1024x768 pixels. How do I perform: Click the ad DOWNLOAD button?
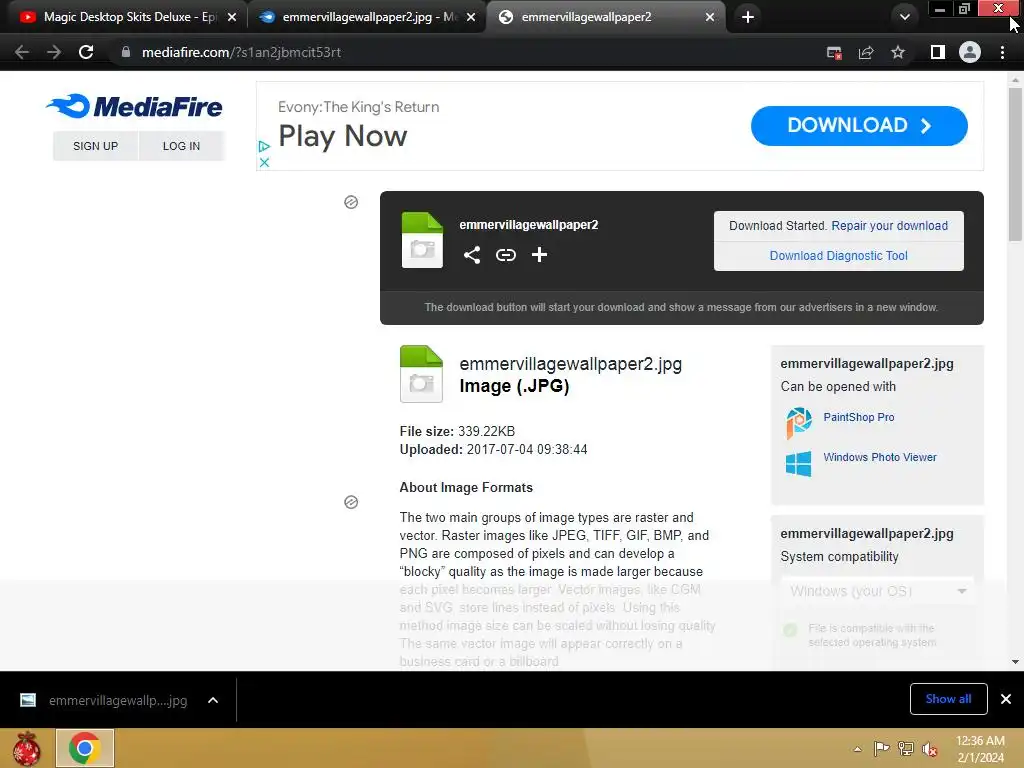tap(859, 125)
